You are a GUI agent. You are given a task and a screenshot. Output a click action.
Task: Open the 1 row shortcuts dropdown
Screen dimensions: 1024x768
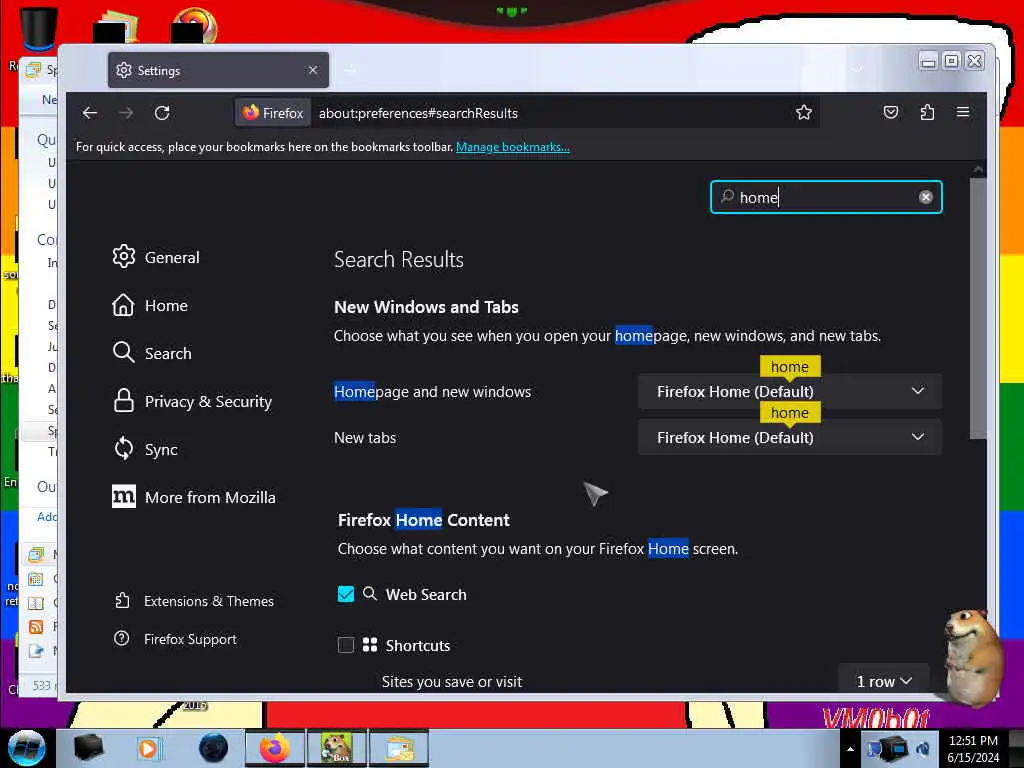[x=884, y=681]
